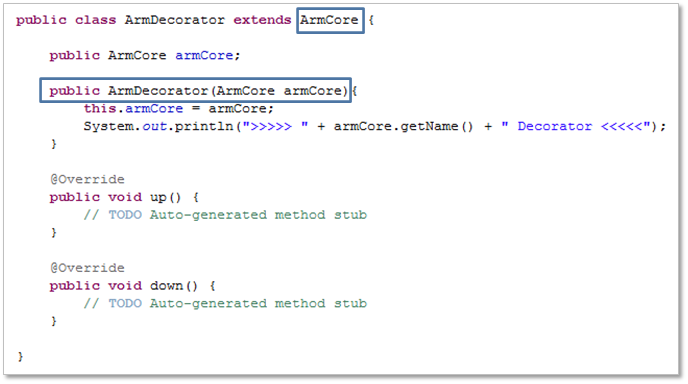Click ArmCore after the extends keyword
The image size is (688, 384).
pos(329,20)
